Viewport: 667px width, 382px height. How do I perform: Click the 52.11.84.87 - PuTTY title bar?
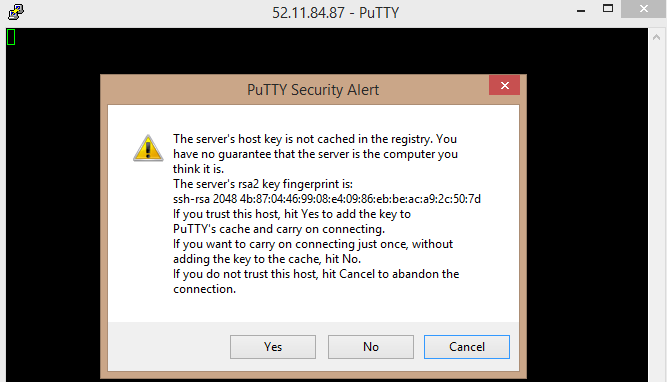[x=336, y=13]
